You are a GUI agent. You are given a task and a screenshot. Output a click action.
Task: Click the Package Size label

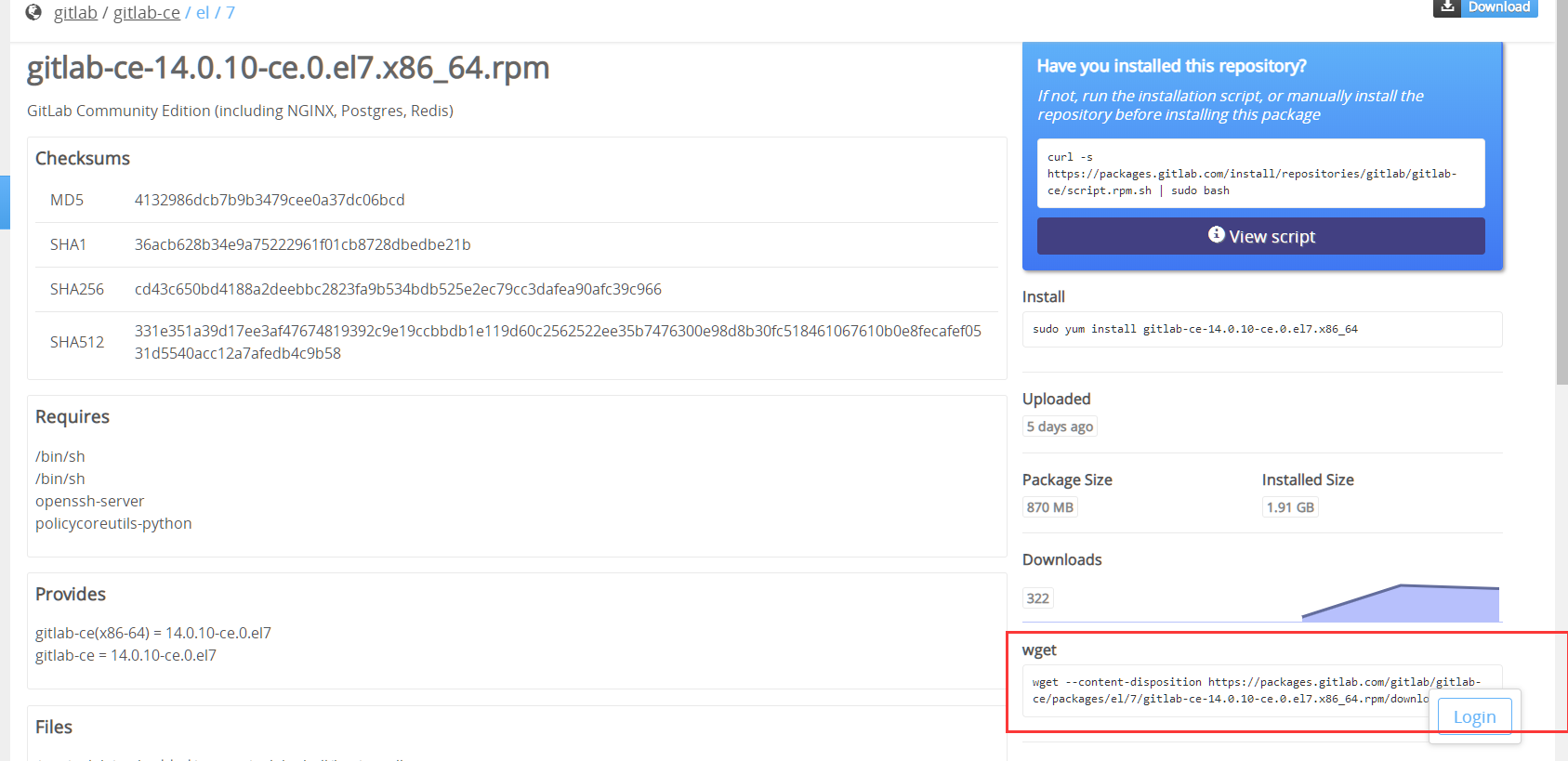[x=1067, y=479]
